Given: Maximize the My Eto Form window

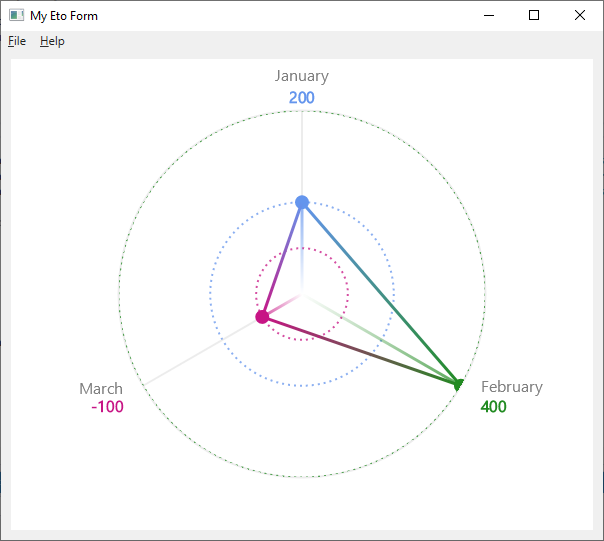Looking at the screenshot, I should pos(534,15).
